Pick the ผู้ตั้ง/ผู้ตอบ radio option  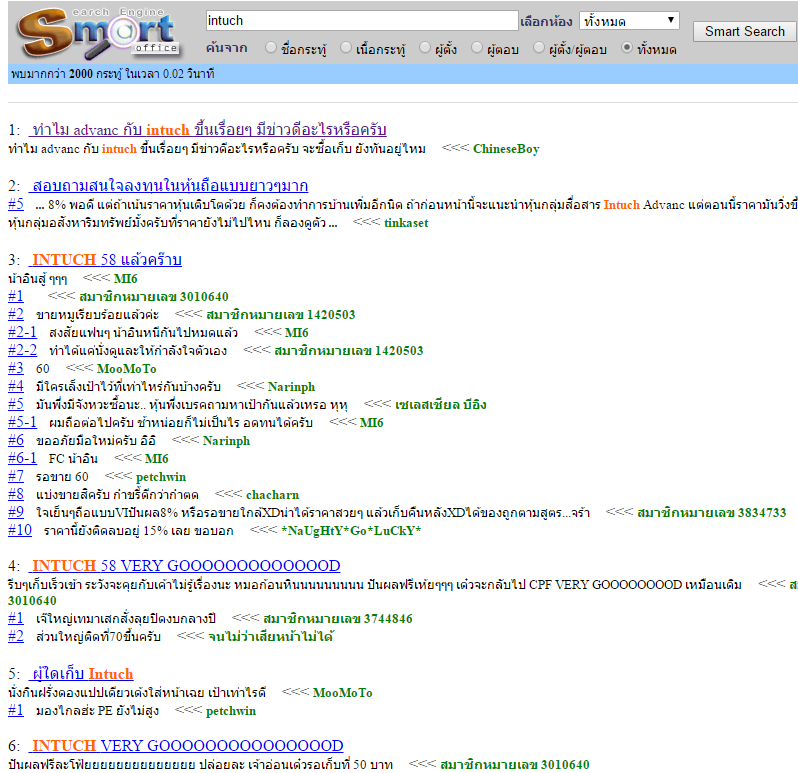[541, 48]
